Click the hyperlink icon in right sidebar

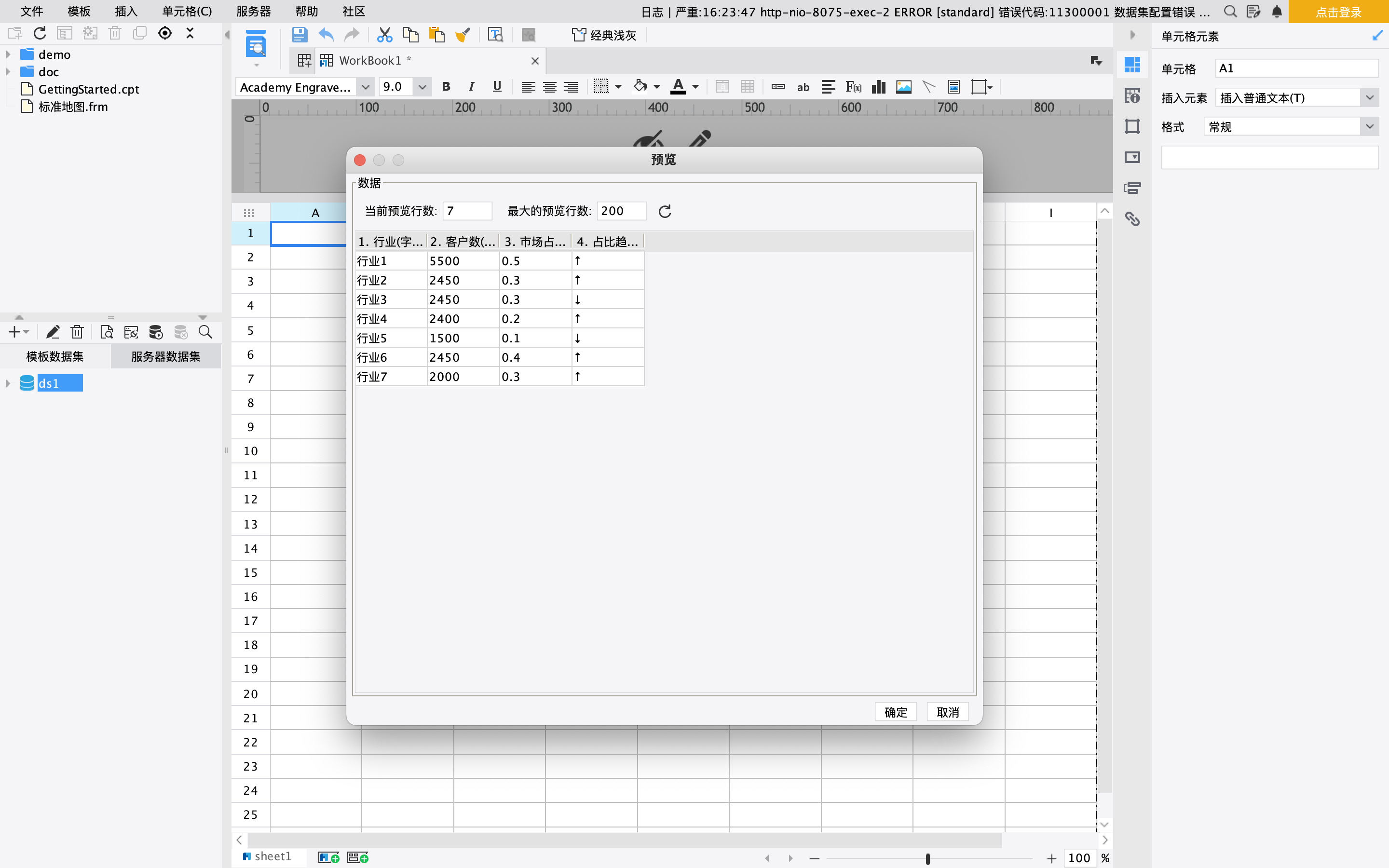point(1132,219)
